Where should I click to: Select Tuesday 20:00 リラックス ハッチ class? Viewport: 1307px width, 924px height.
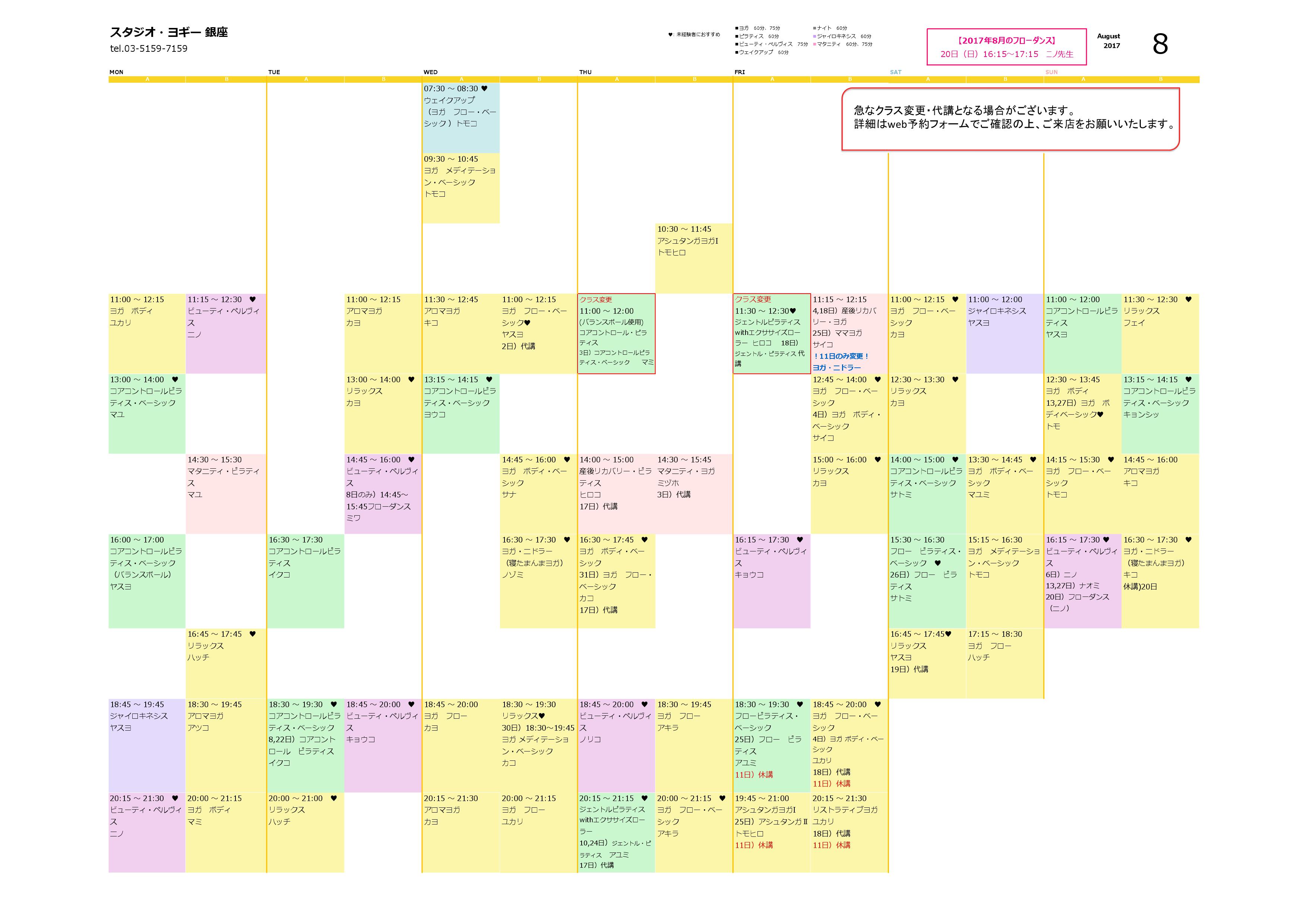306,833
